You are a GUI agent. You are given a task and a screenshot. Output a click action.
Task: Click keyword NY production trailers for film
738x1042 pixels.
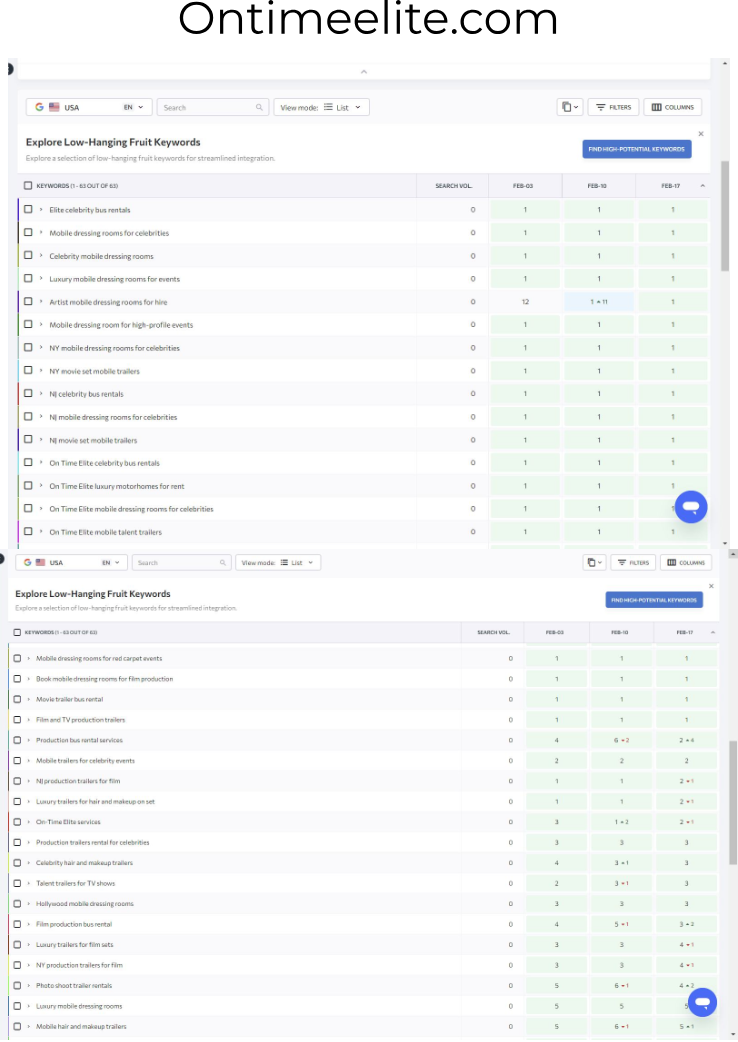(x=79, y=965)
